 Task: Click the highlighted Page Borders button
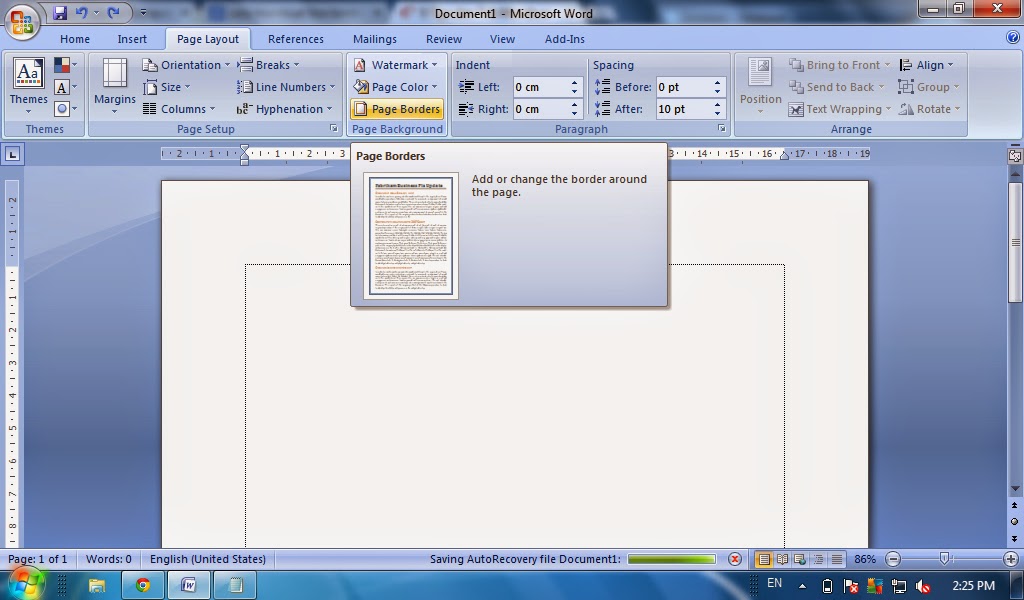[x=397, y=109]
